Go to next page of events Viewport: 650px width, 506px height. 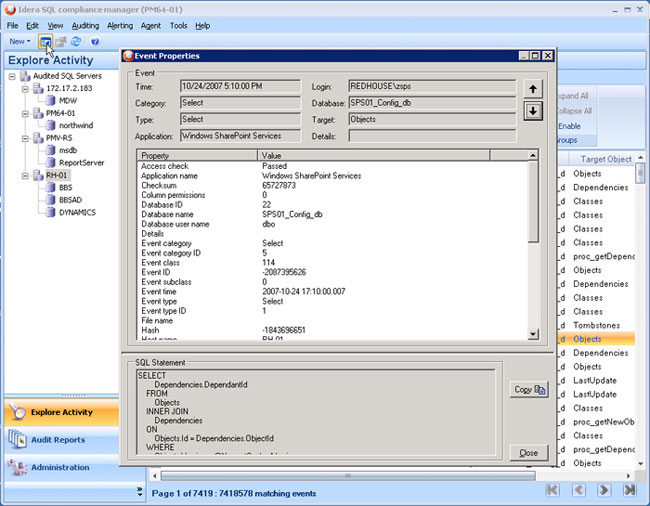(x=604, y=490)
